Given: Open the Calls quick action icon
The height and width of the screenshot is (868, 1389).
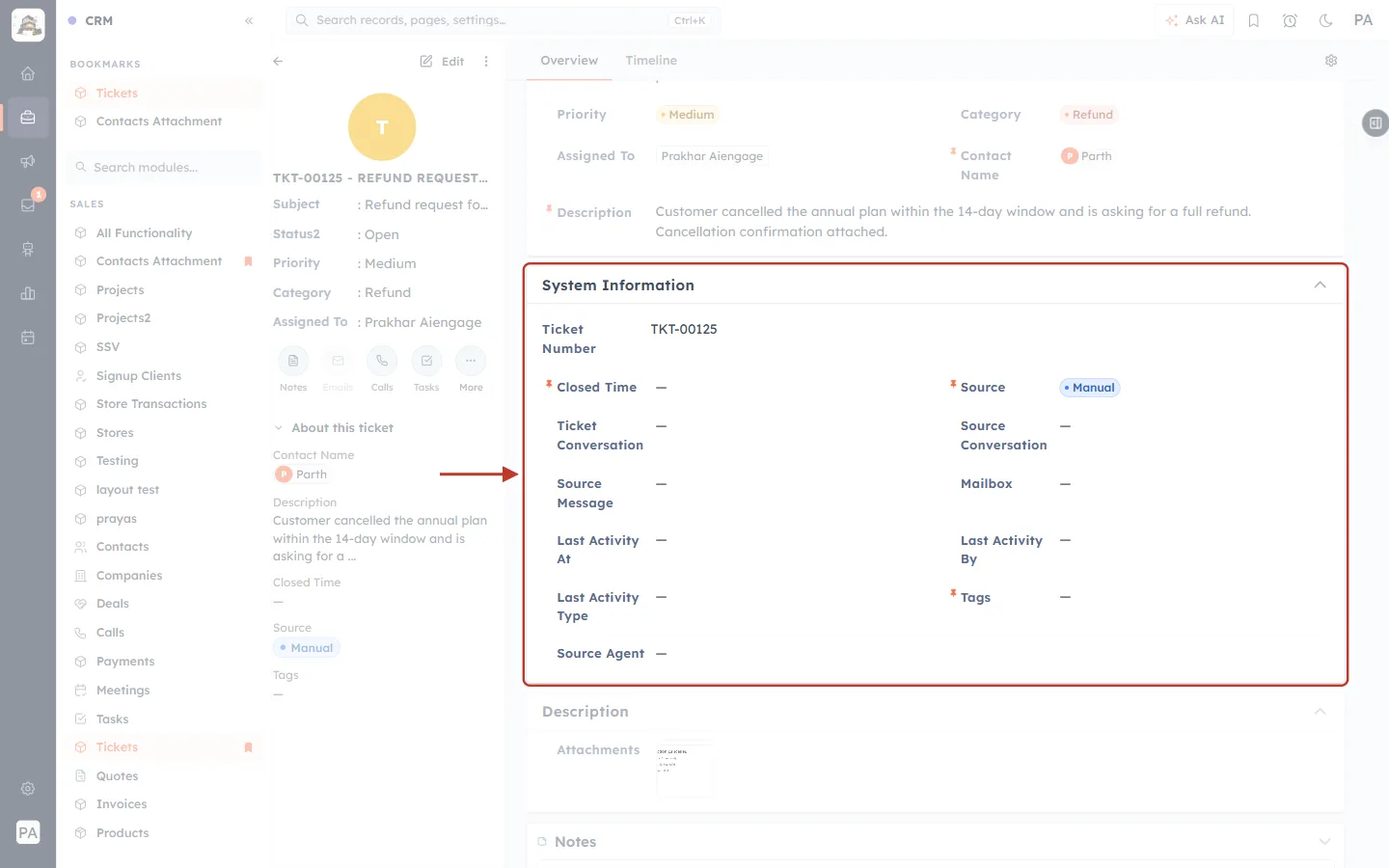Looking at the screenshot, I should click(382, 361).
